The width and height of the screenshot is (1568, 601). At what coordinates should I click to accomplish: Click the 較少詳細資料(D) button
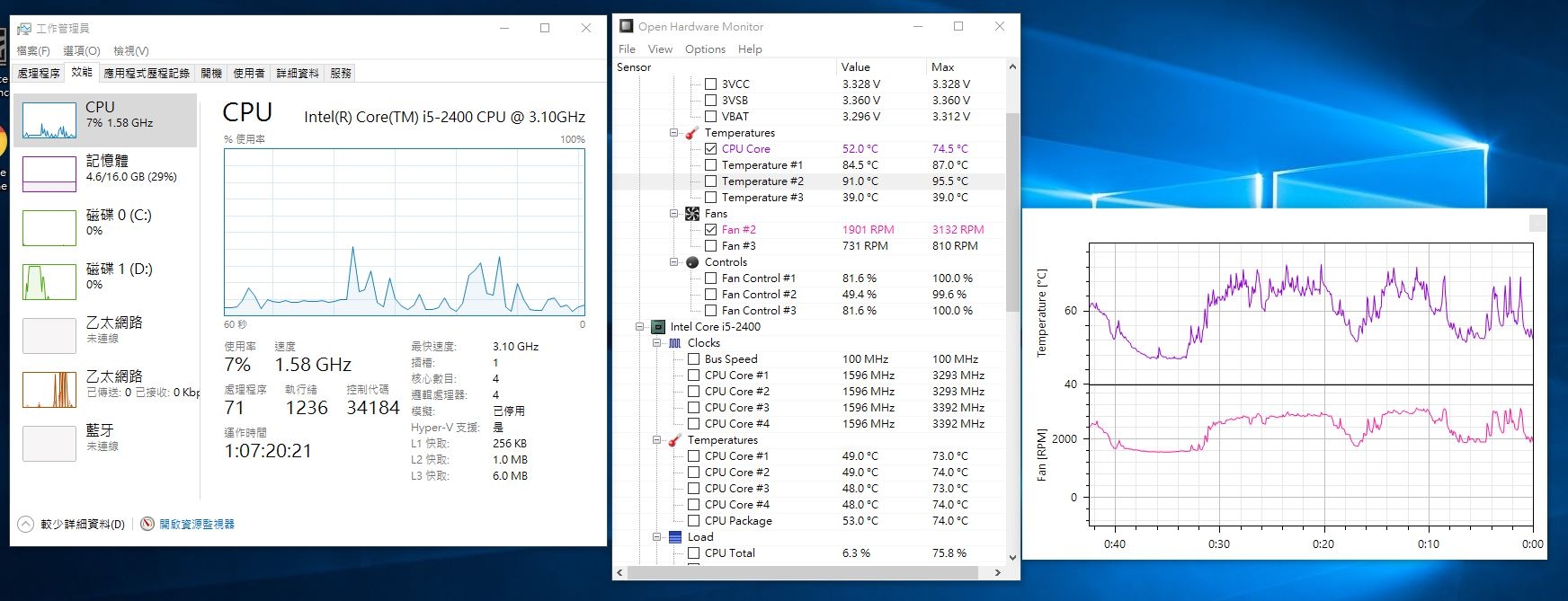72,524
